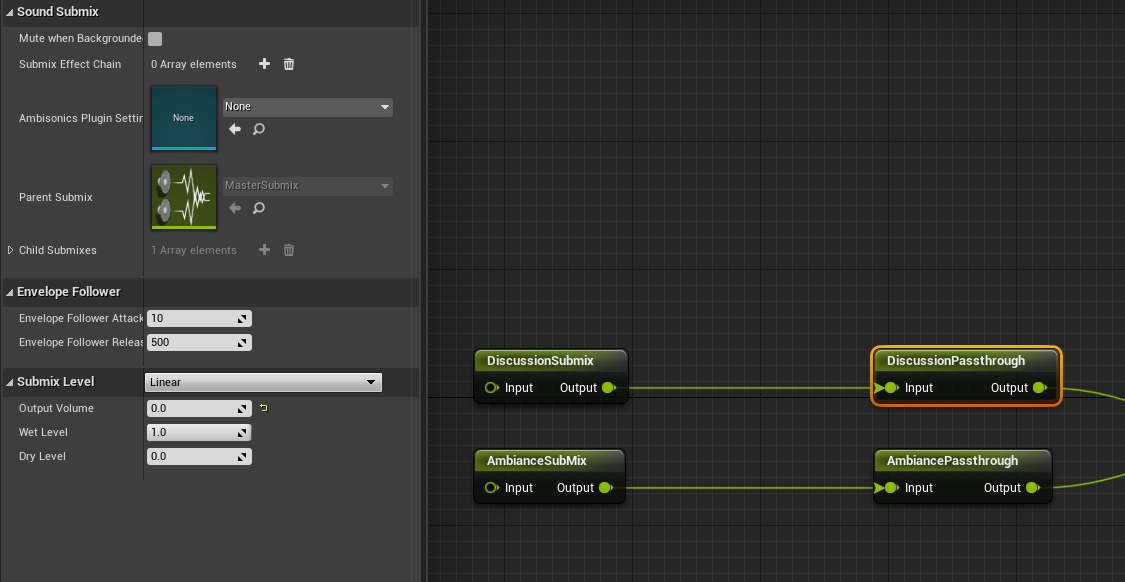Click the '0 Array elements' text
Image resolution: width=1125 pixels, height=582 pixels.
(194, 64)
